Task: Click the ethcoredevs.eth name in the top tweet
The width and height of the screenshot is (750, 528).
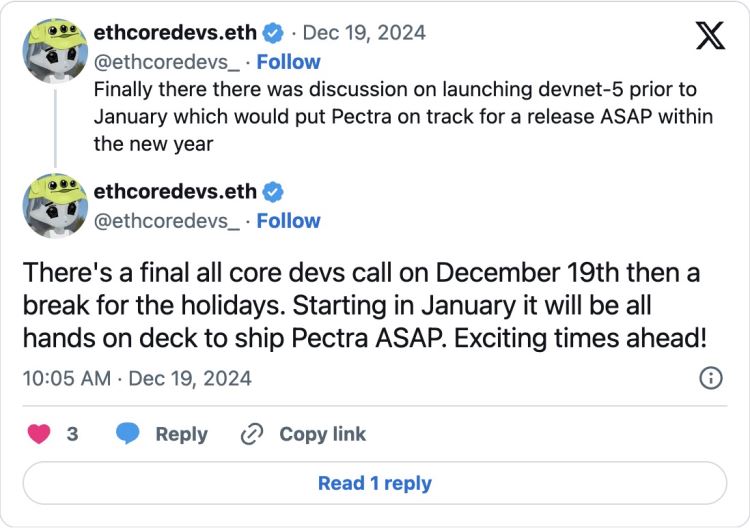Action: [x=174, y=33]
